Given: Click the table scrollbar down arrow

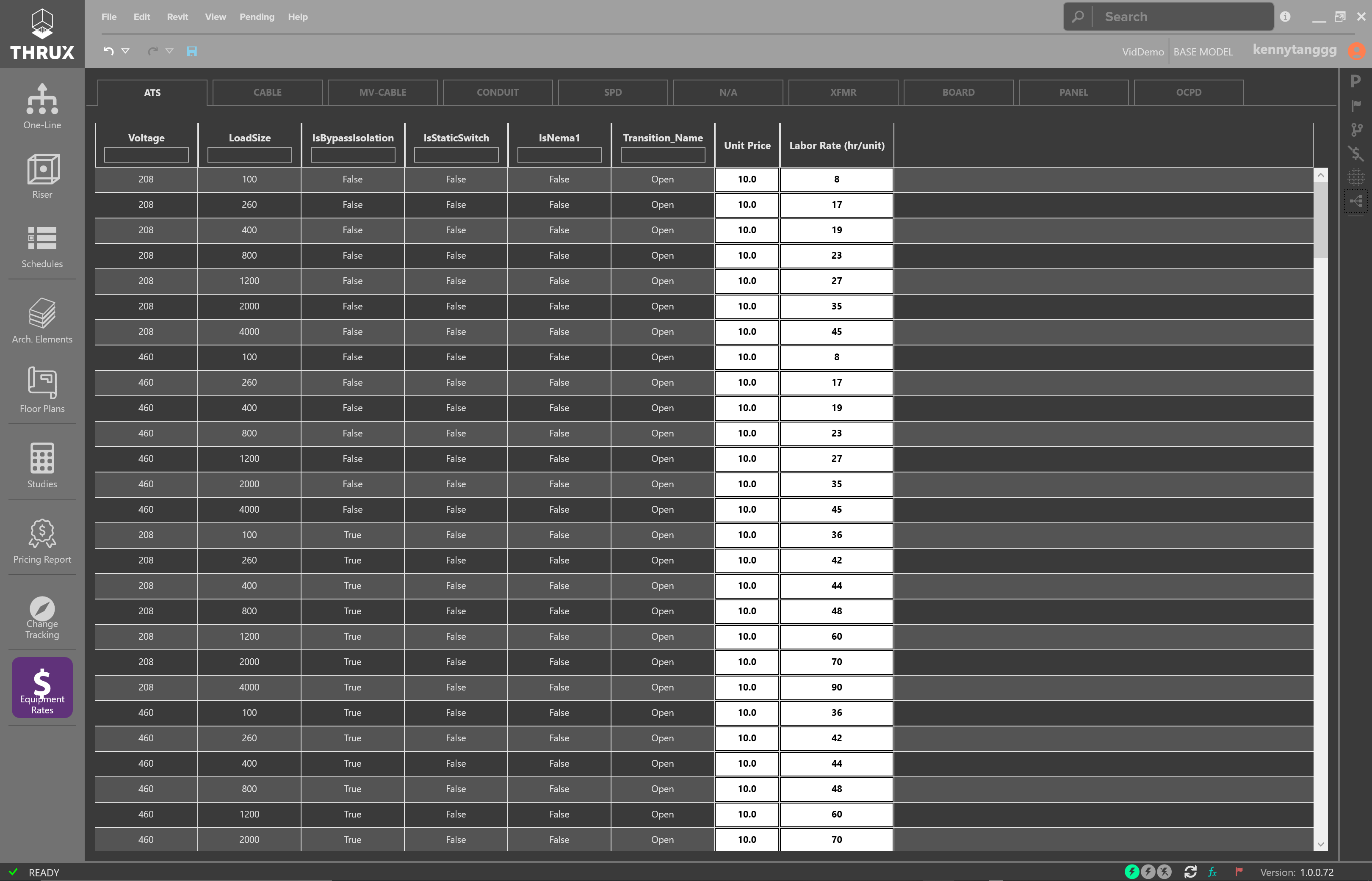Looking at the screenshot, I should tap(1320, 844).
